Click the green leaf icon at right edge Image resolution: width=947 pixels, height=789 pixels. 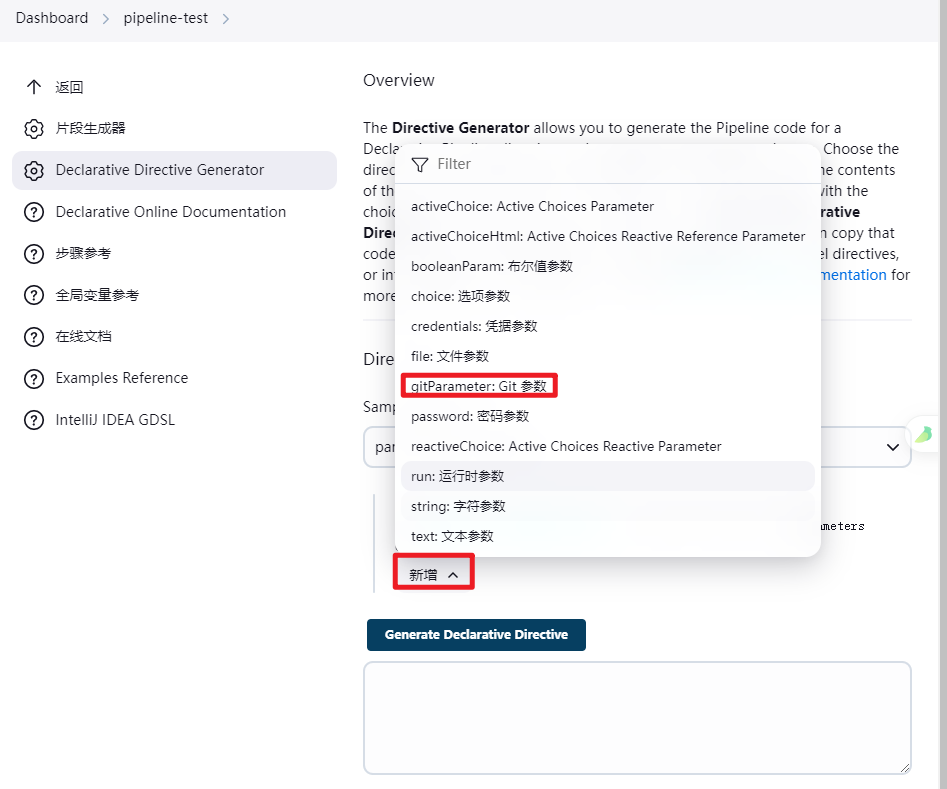pos(923,434)
